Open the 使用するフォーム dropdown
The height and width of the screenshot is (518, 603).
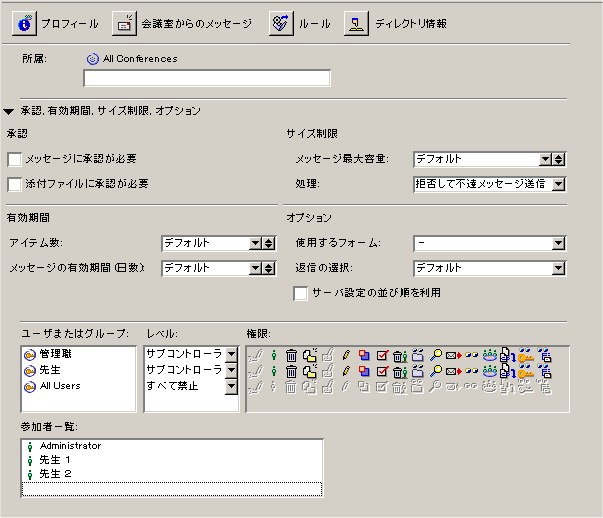pos(559,243)
